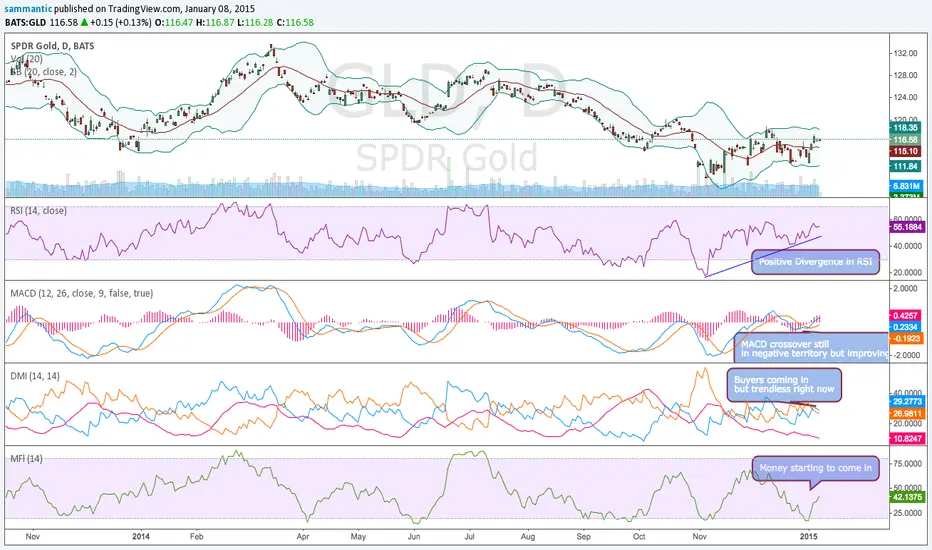The image size is (932, 550).
Task: Click the 42.1375 MFI value tag
Action: [x=907, y=497]
